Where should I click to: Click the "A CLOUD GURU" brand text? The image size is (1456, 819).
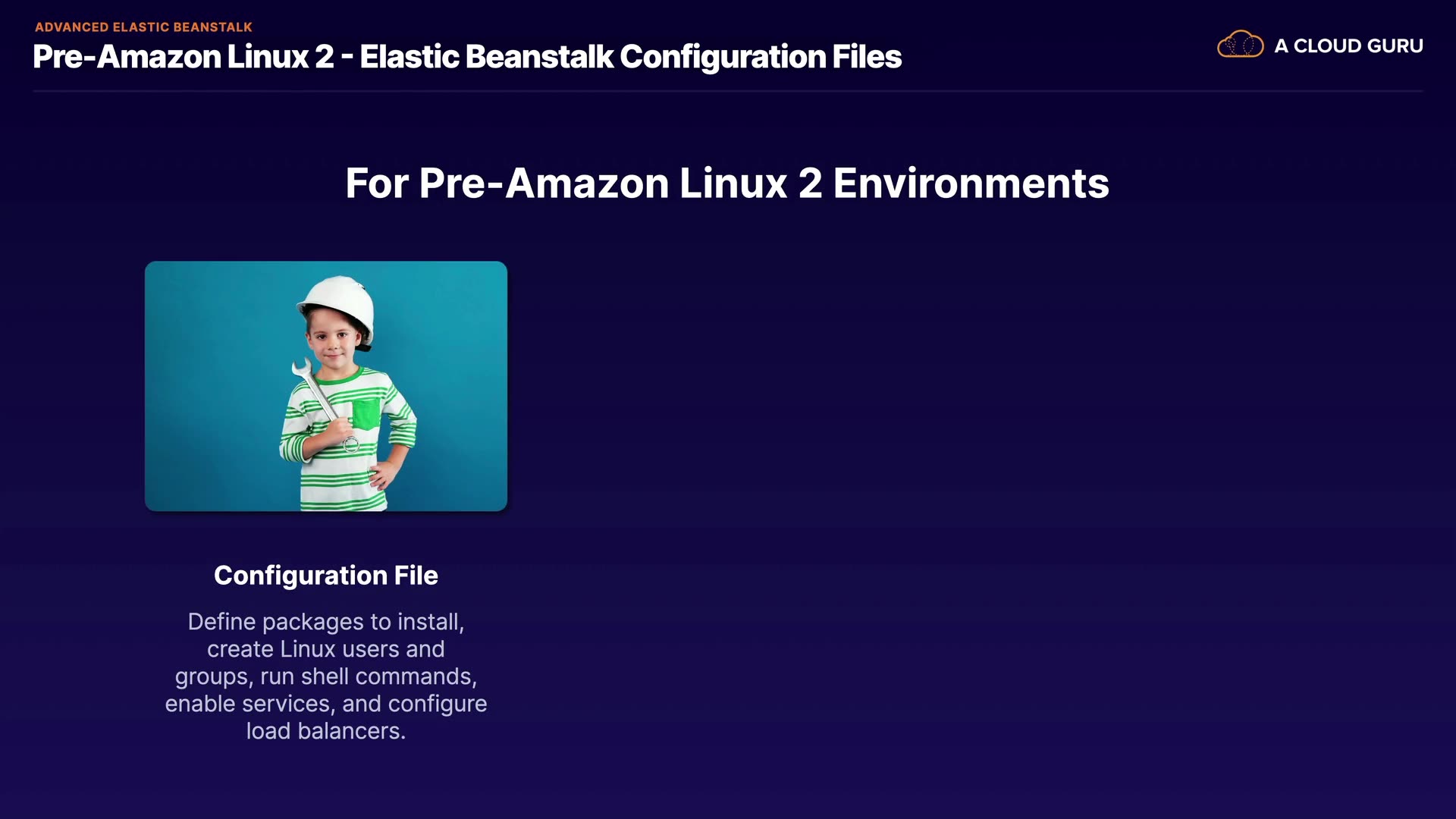(1348, 46)
